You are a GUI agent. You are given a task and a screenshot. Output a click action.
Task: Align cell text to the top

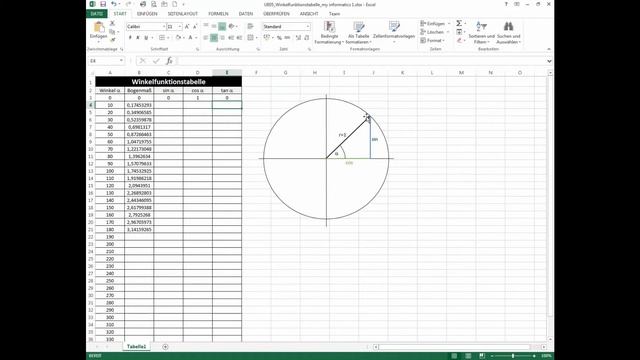tap(206, 26)
